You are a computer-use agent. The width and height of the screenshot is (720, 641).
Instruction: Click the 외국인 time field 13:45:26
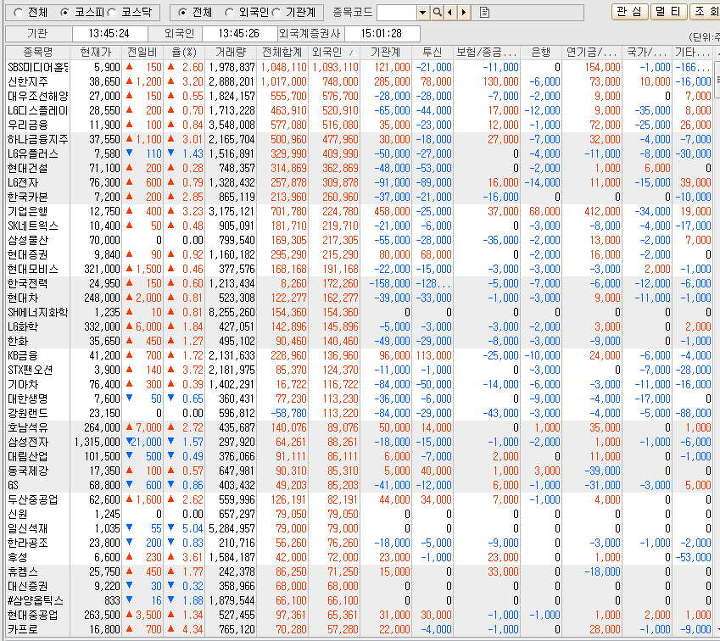click(239, 34)
